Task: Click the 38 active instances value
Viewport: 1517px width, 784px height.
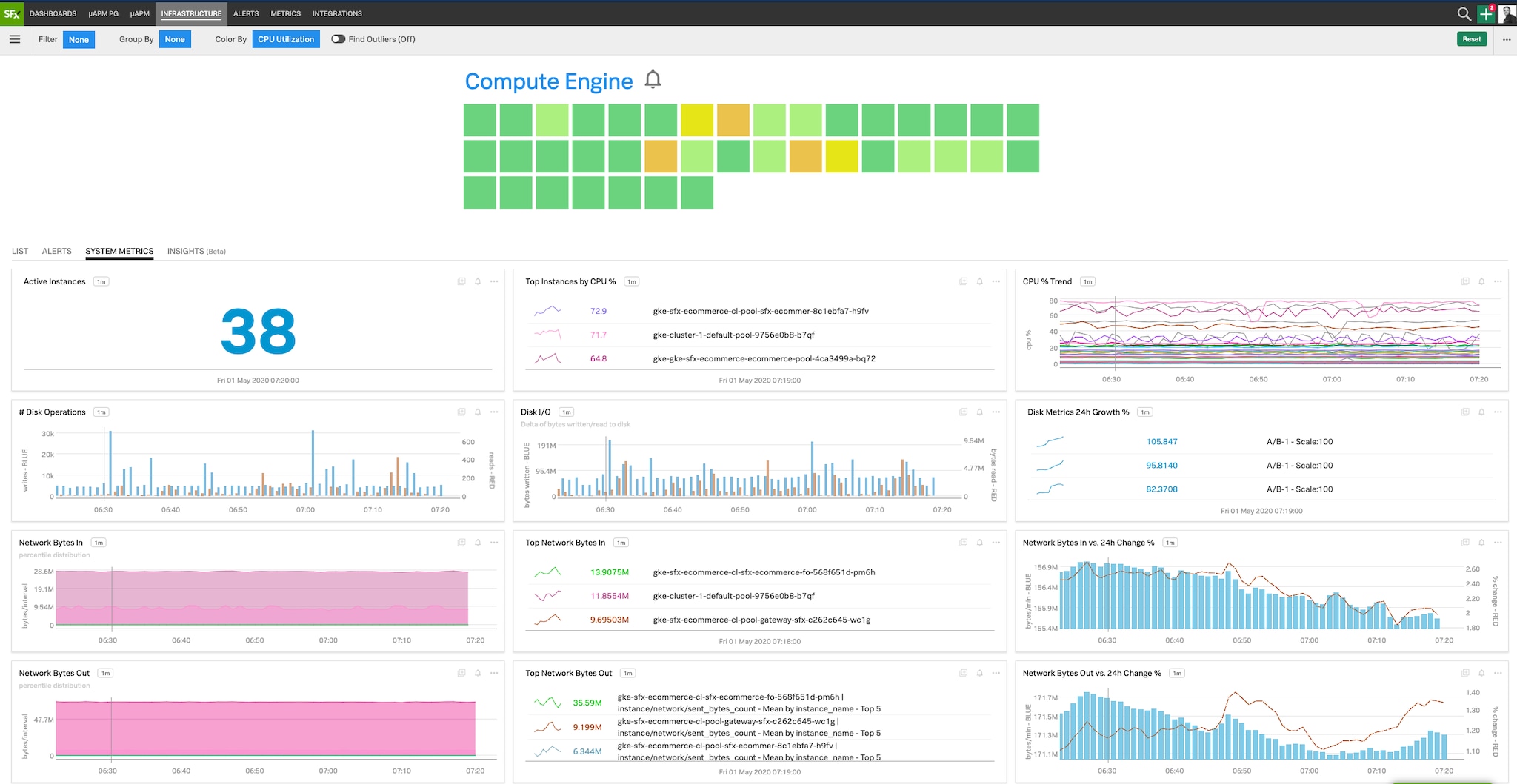Action: click(x=258, y=332)
